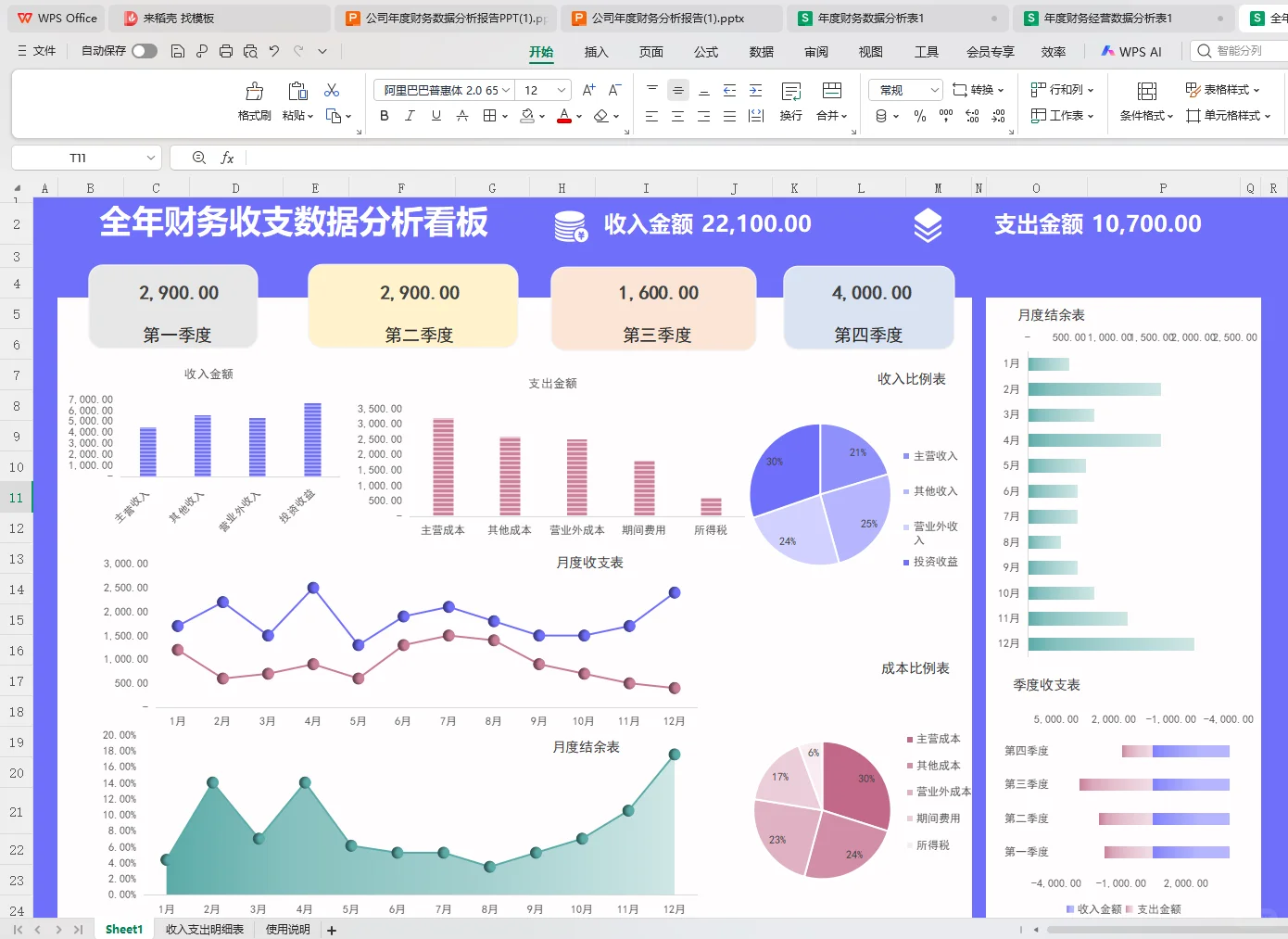Switch to the 审阅 ribbon tab

click(x=816, y=52)
